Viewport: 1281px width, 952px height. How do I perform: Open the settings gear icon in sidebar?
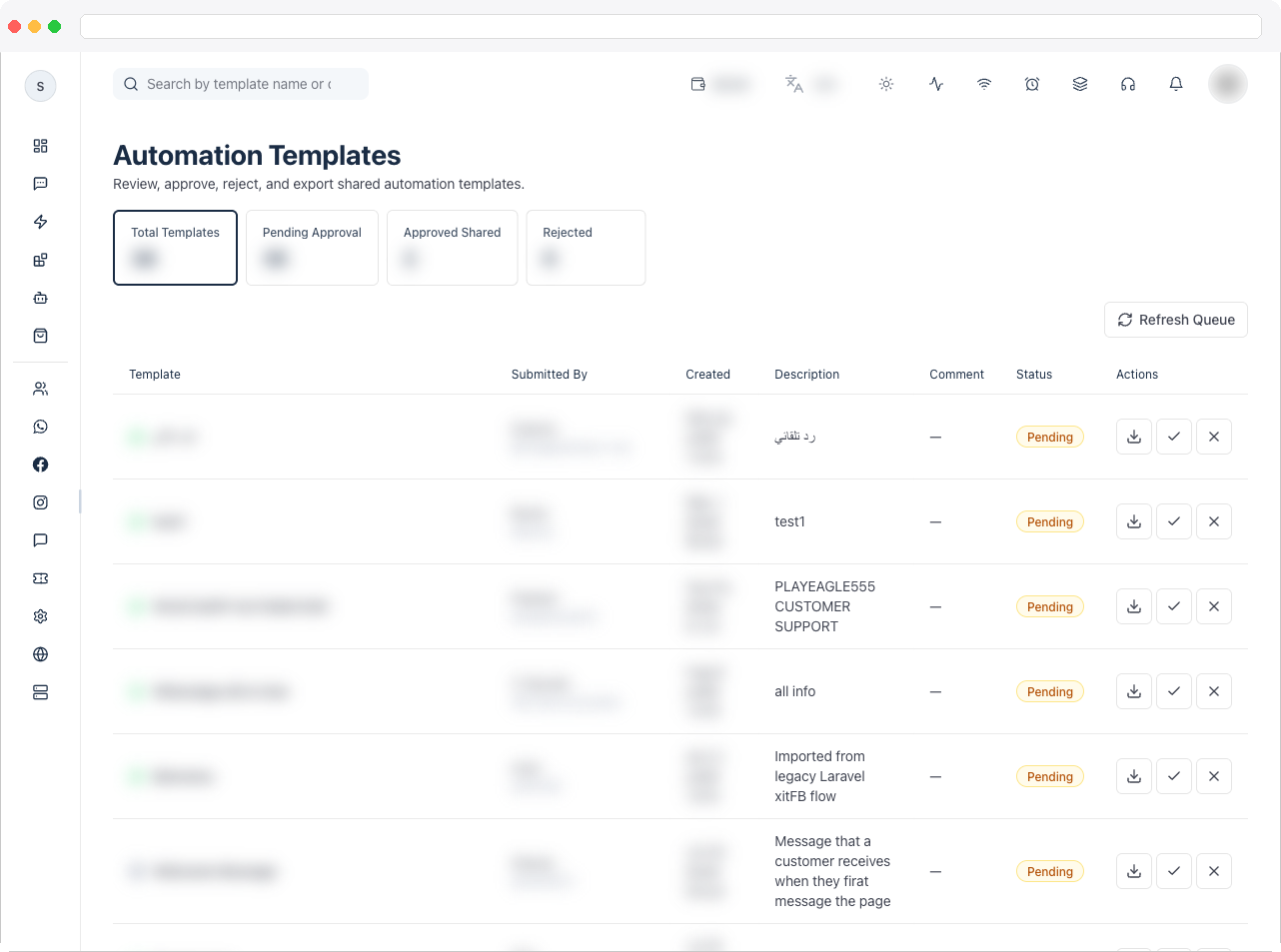(40, 616)
